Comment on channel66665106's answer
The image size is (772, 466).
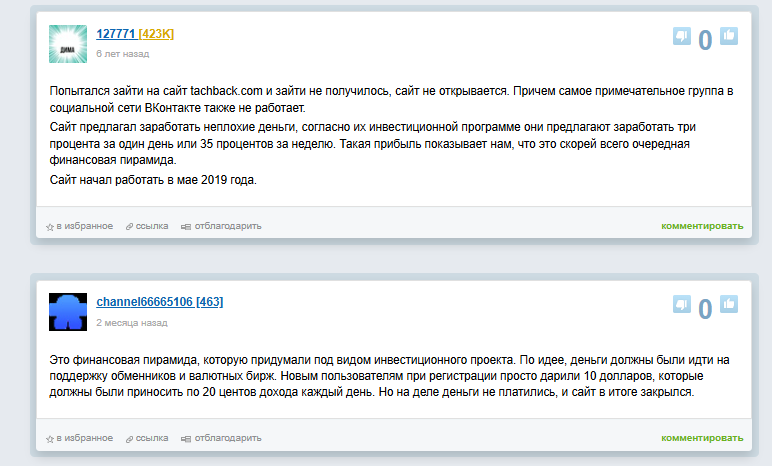702,438
